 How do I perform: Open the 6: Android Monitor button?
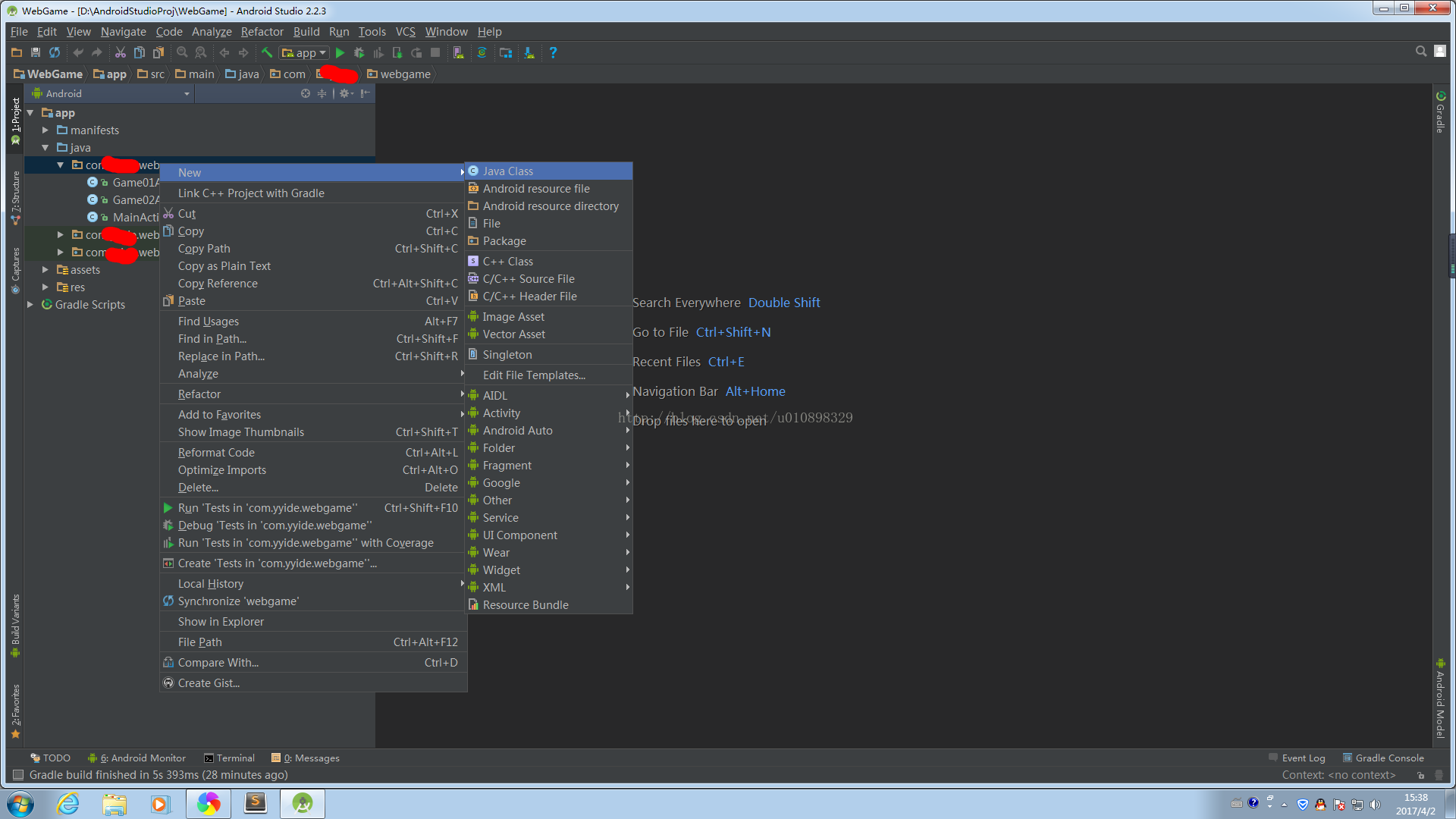point(136,758)
